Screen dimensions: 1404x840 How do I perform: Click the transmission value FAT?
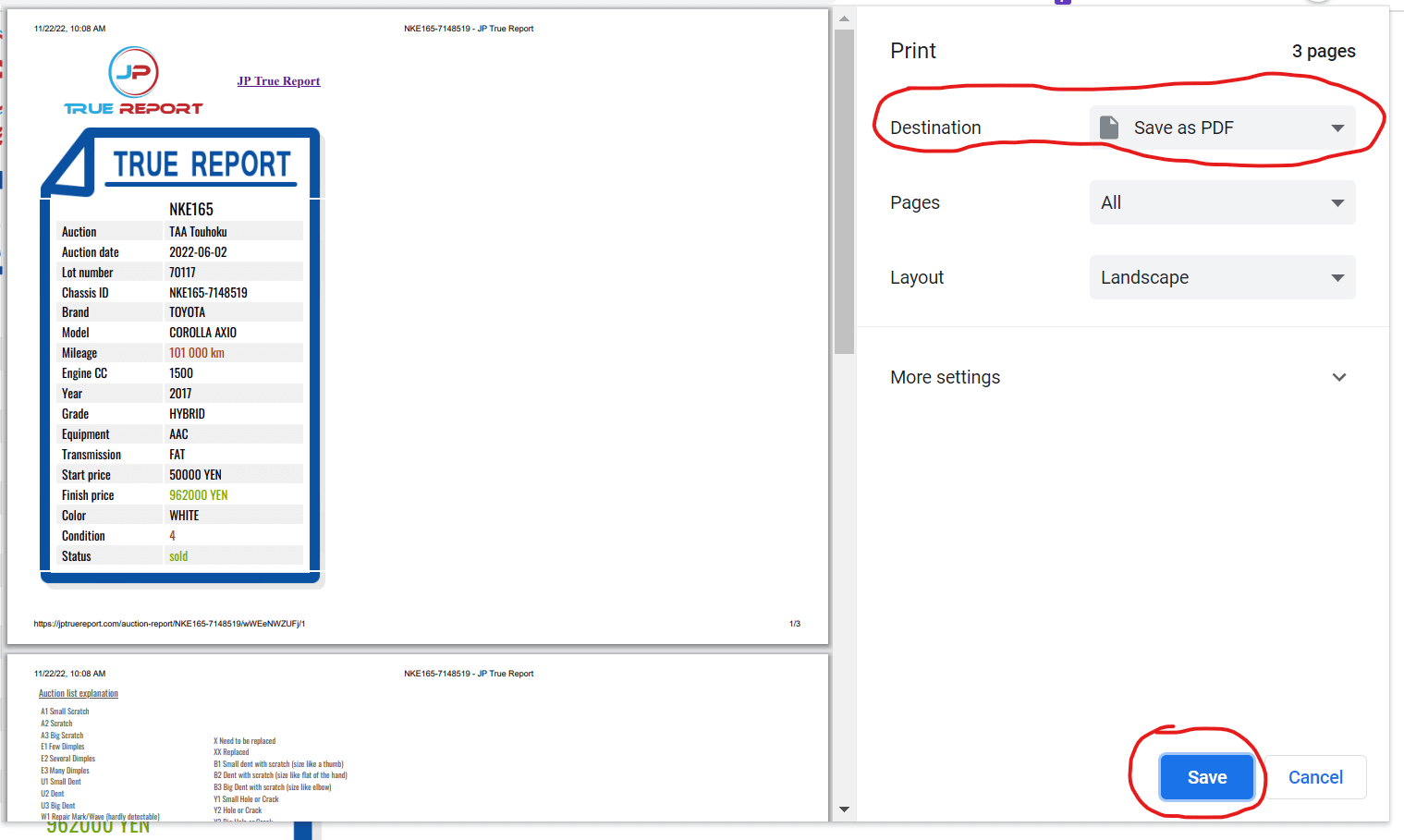(177, 455)
